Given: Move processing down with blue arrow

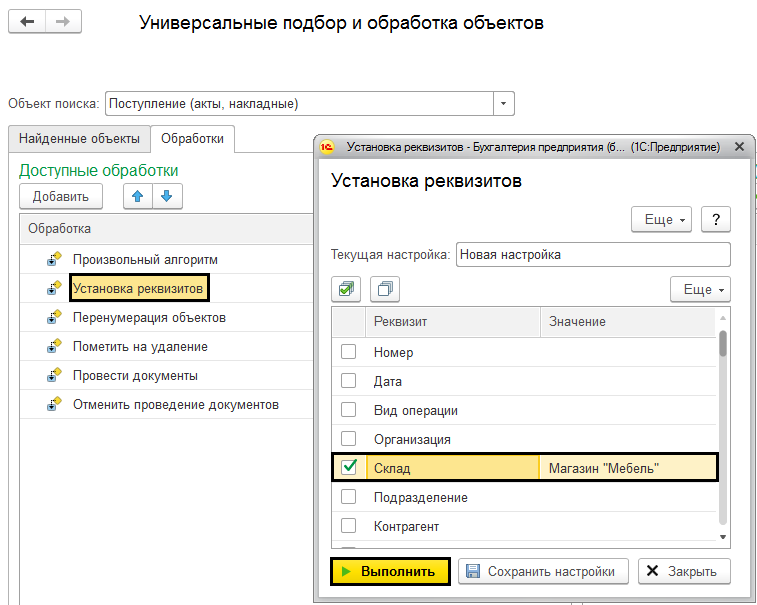Looking at the screenshot, I should [x=166, y=196].
